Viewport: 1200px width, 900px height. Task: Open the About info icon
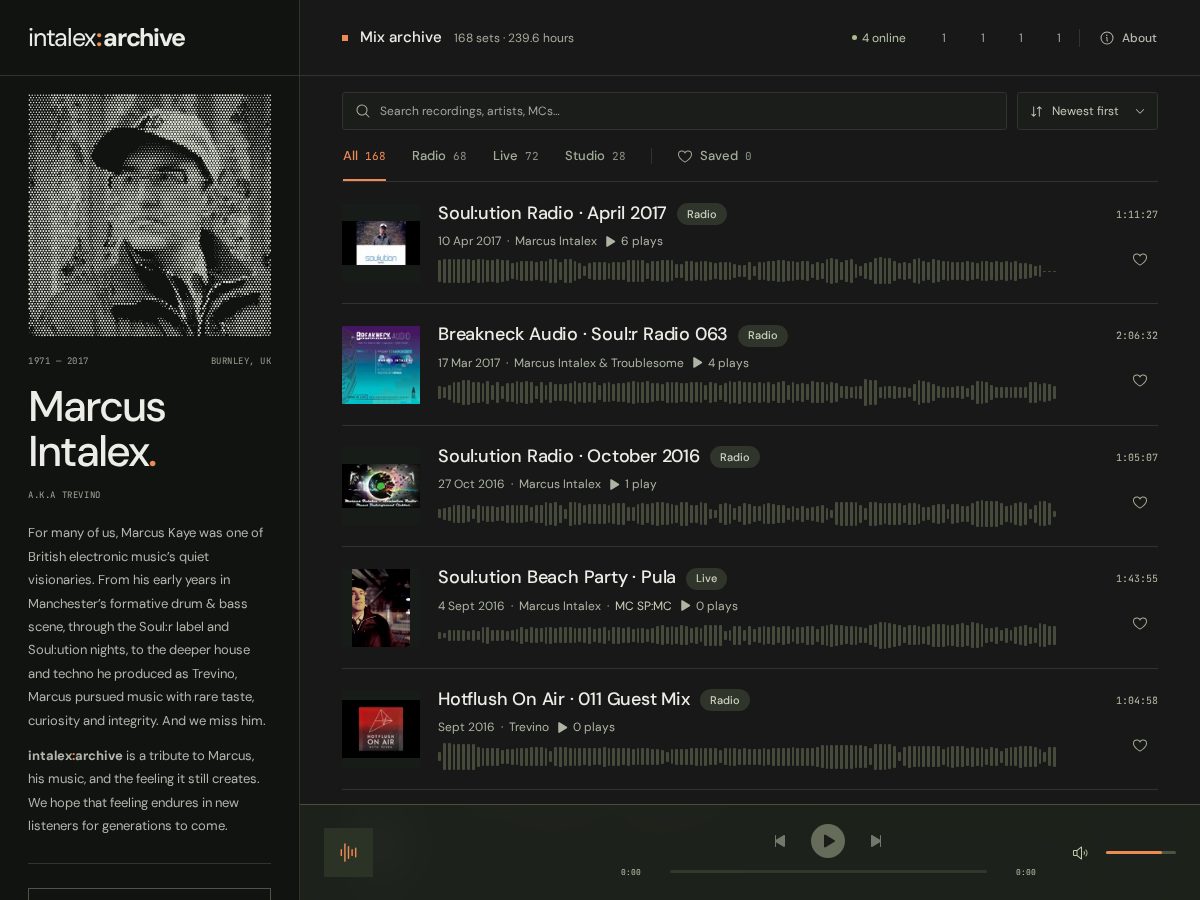pos(1107,38)
